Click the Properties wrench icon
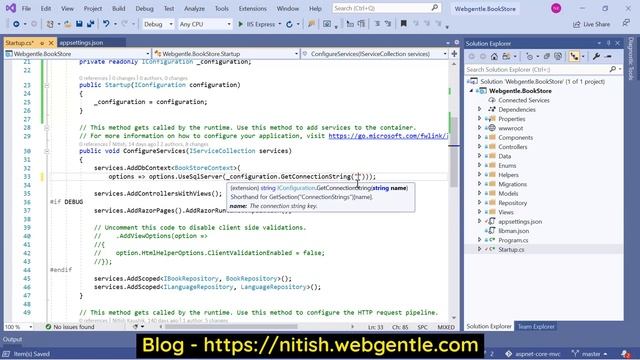Viewport: 640px width, 360px height. click(x=596, y=56)
